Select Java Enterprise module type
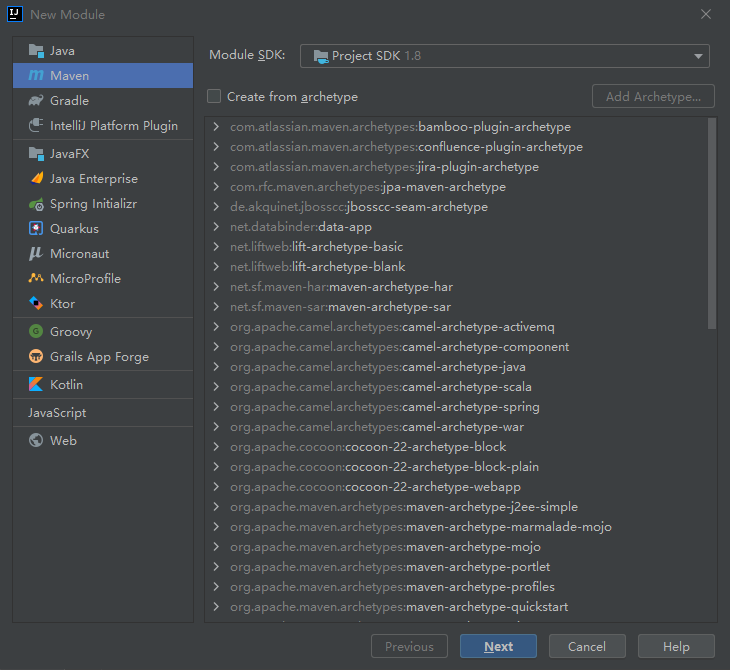The height and width of the screenshot is (670, 730). [x=94, y=179]
